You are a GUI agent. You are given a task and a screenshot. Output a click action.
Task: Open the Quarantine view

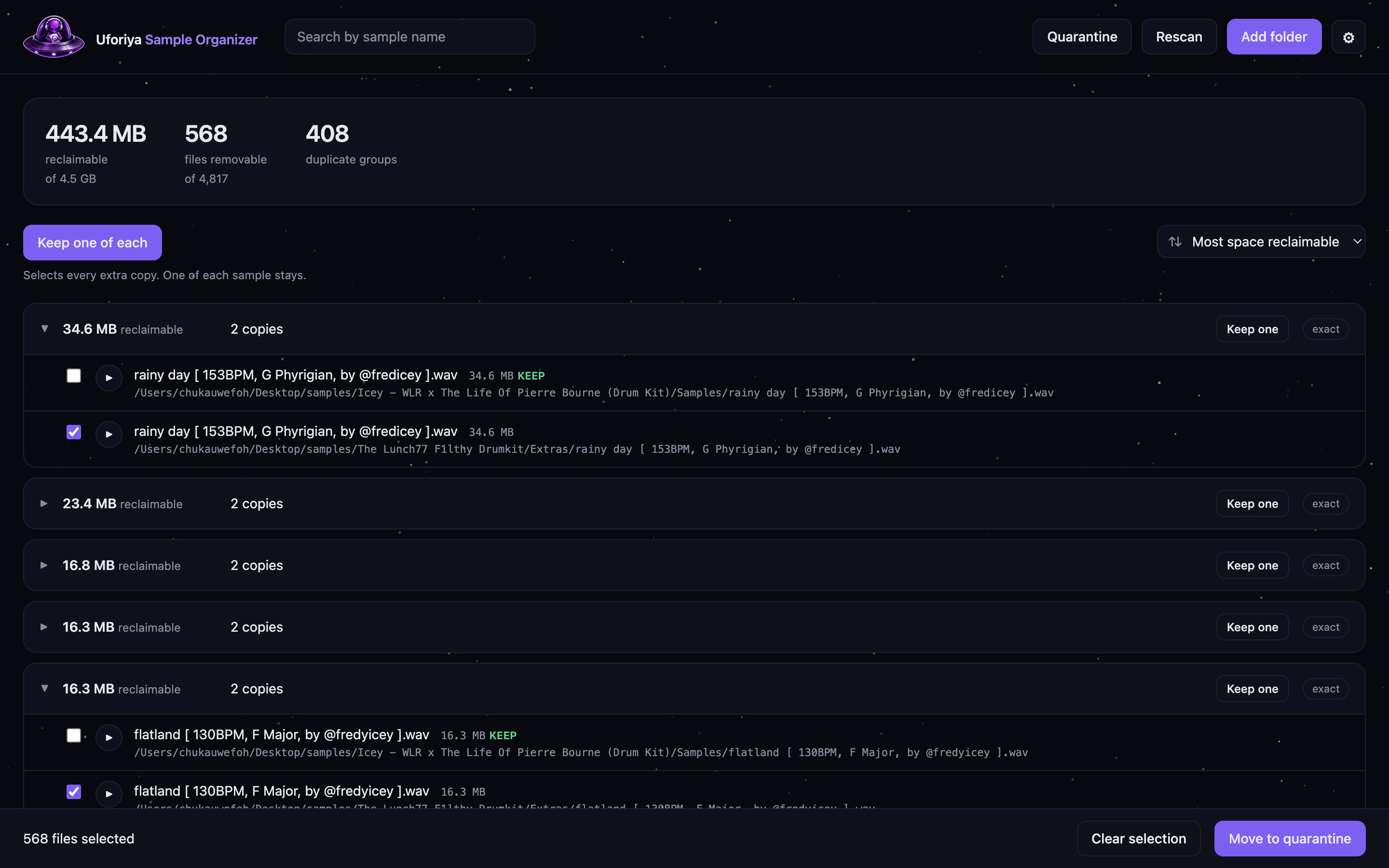pyautogui.click(x=1082, y=37)
